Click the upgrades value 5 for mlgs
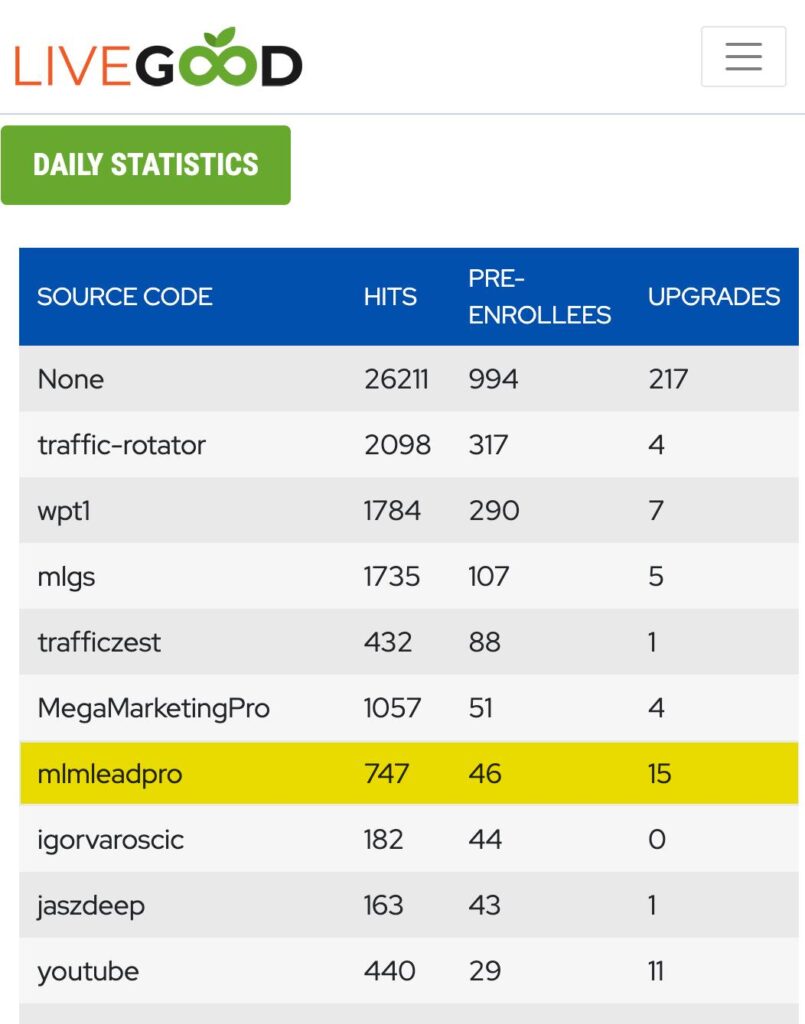Screen dimensions: 805x1024 (656, 577)
